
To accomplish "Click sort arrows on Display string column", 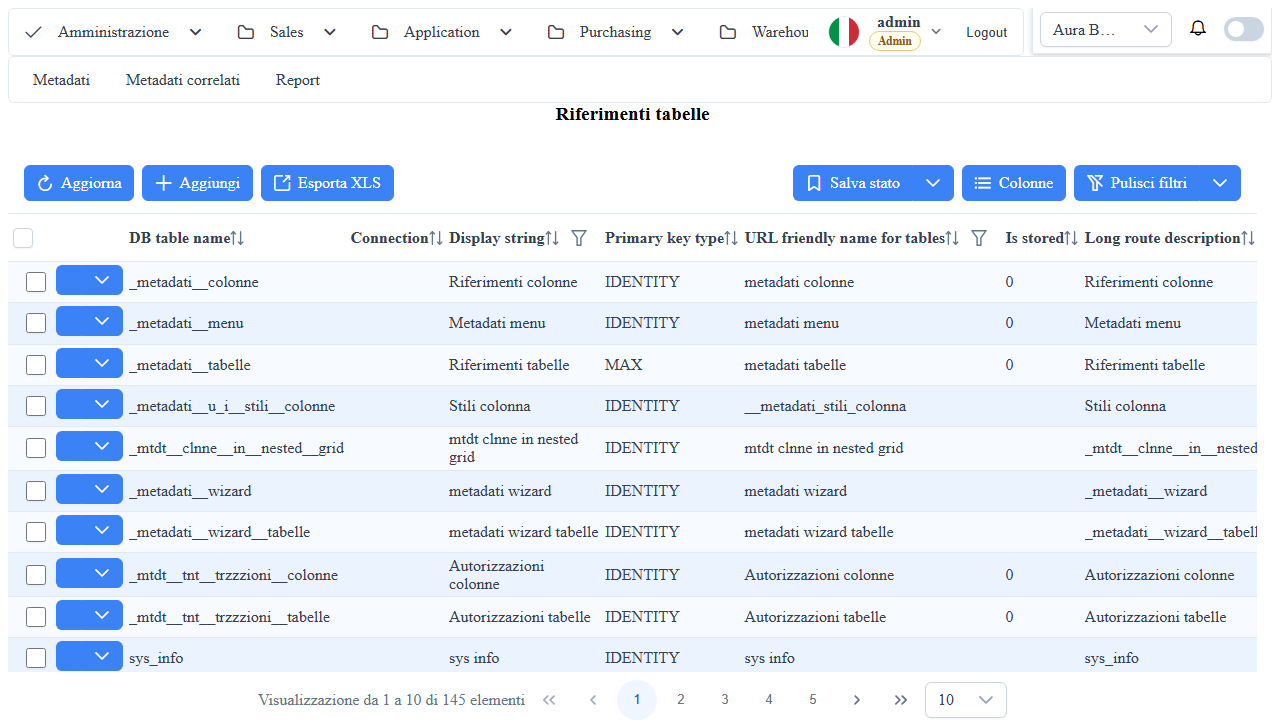I will click(552, 238).
